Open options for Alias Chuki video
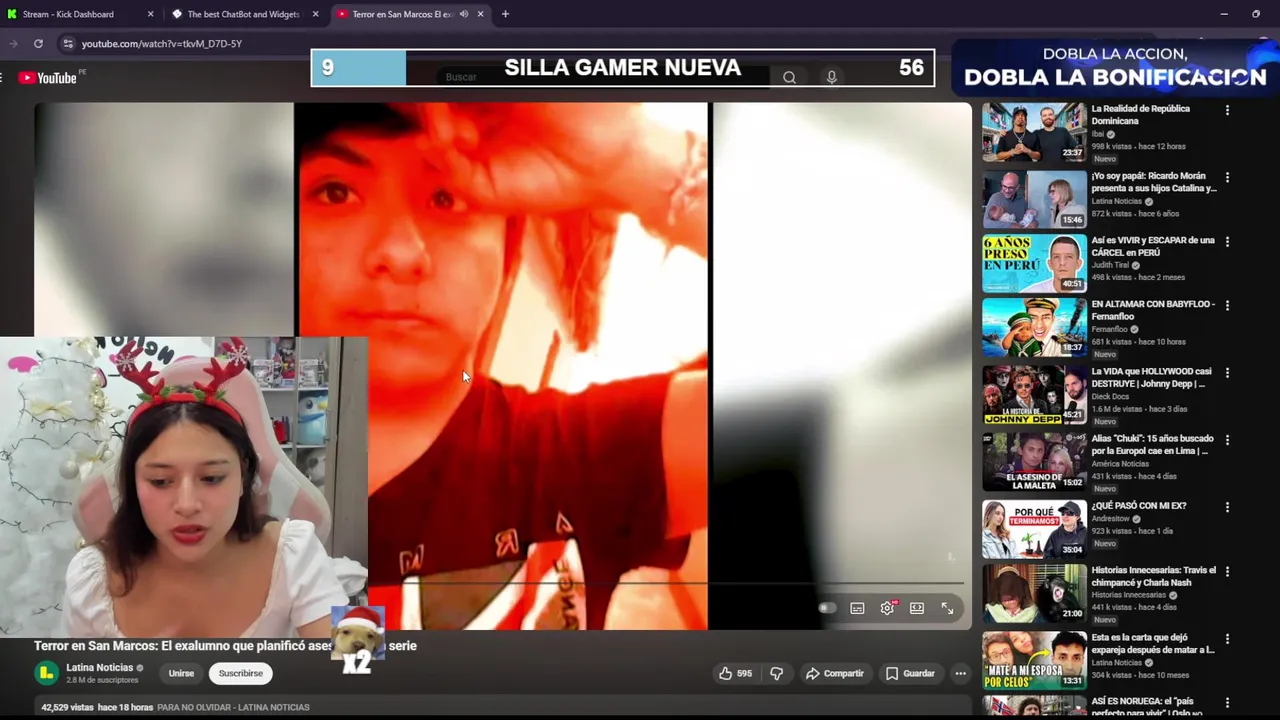 1227,439
